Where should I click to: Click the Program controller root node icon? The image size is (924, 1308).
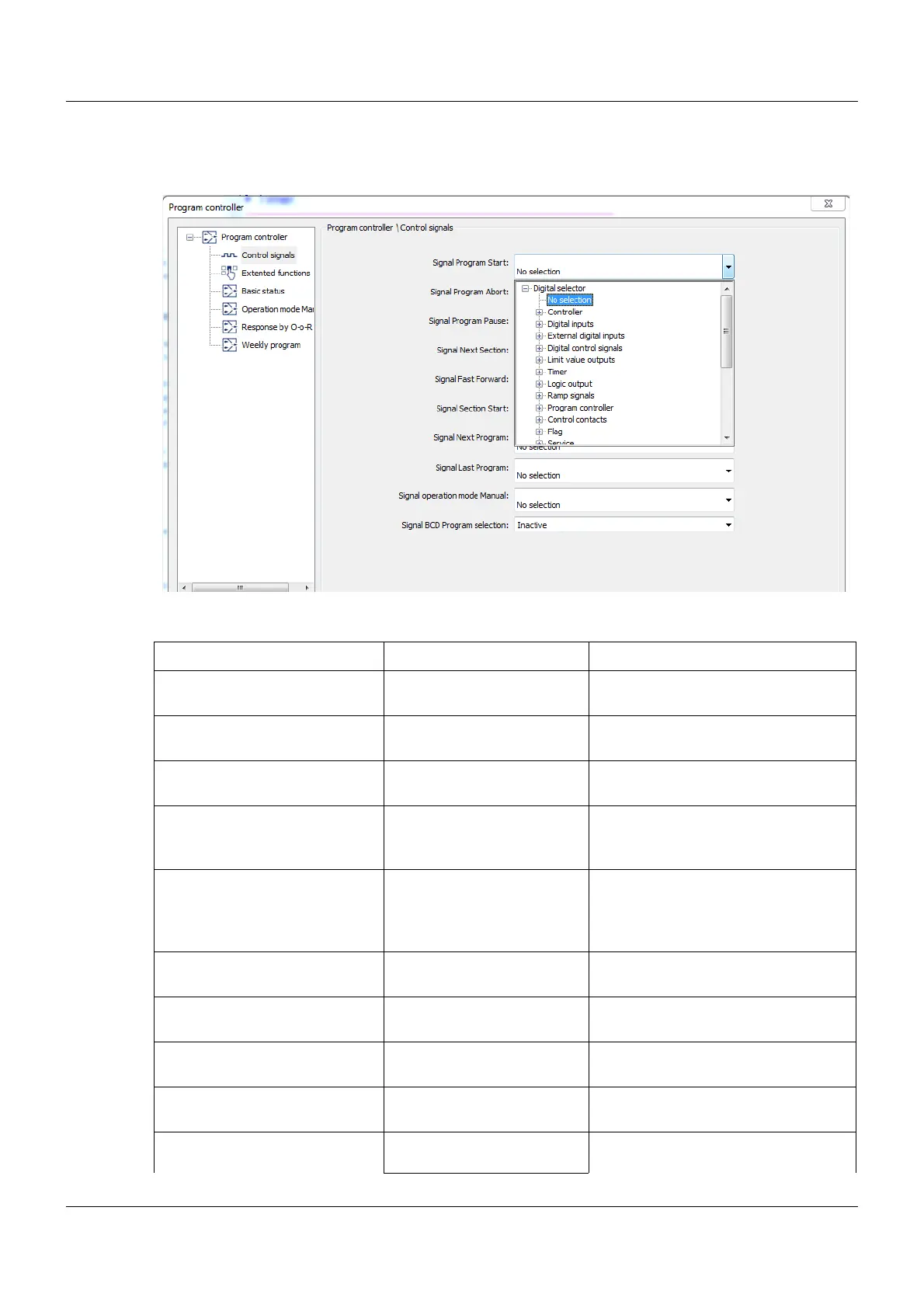pos(209,237)
